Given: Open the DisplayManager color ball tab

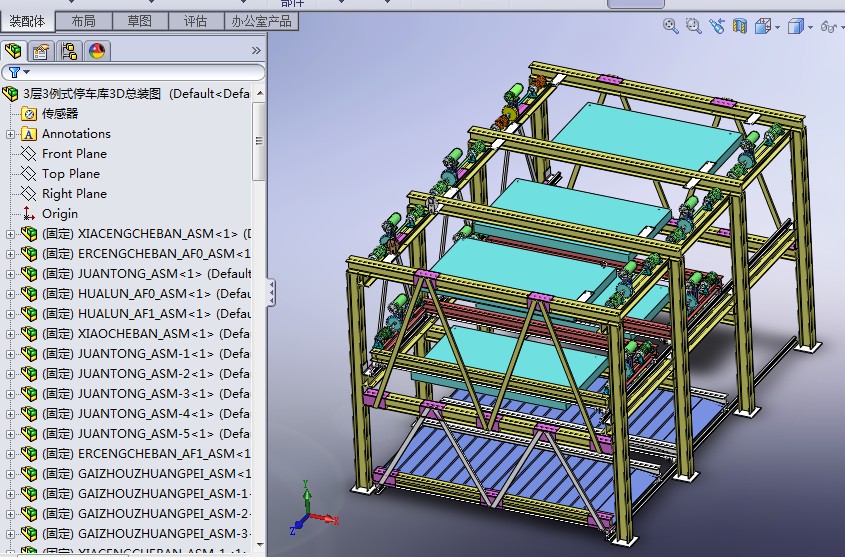Looking at the screenshot, I should point(97,51).
